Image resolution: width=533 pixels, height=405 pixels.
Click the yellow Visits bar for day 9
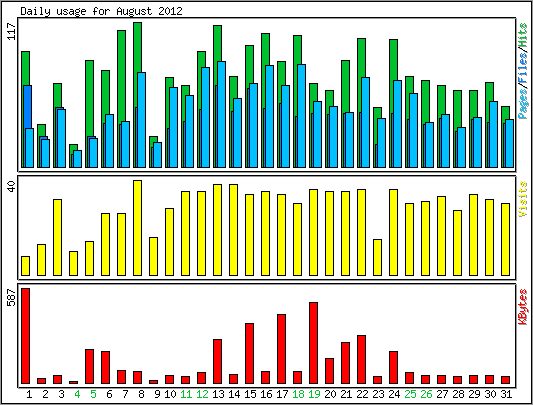coord(153,256)
